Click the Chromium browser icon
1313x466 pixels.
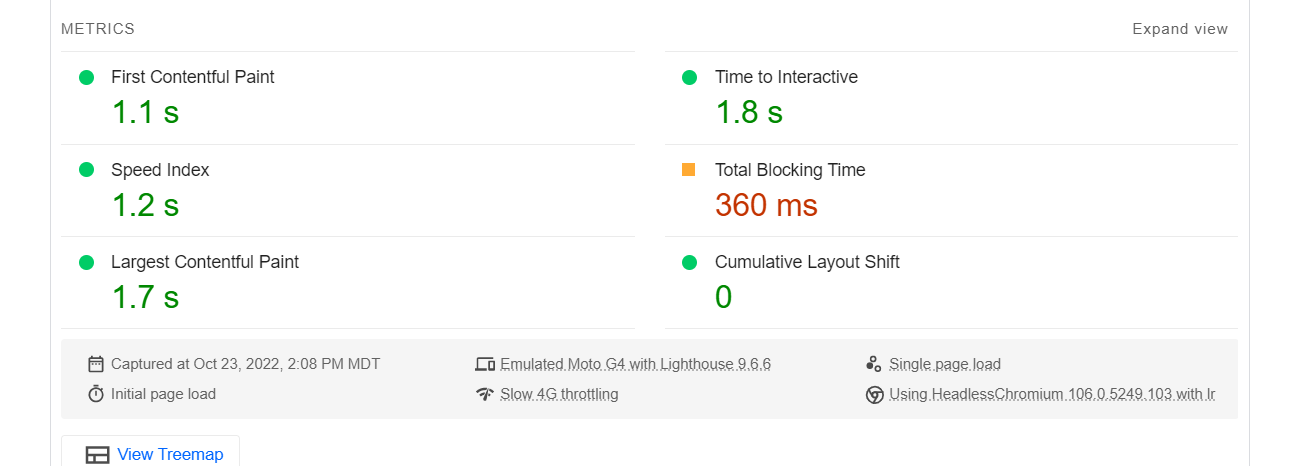(x=874, y=394)
